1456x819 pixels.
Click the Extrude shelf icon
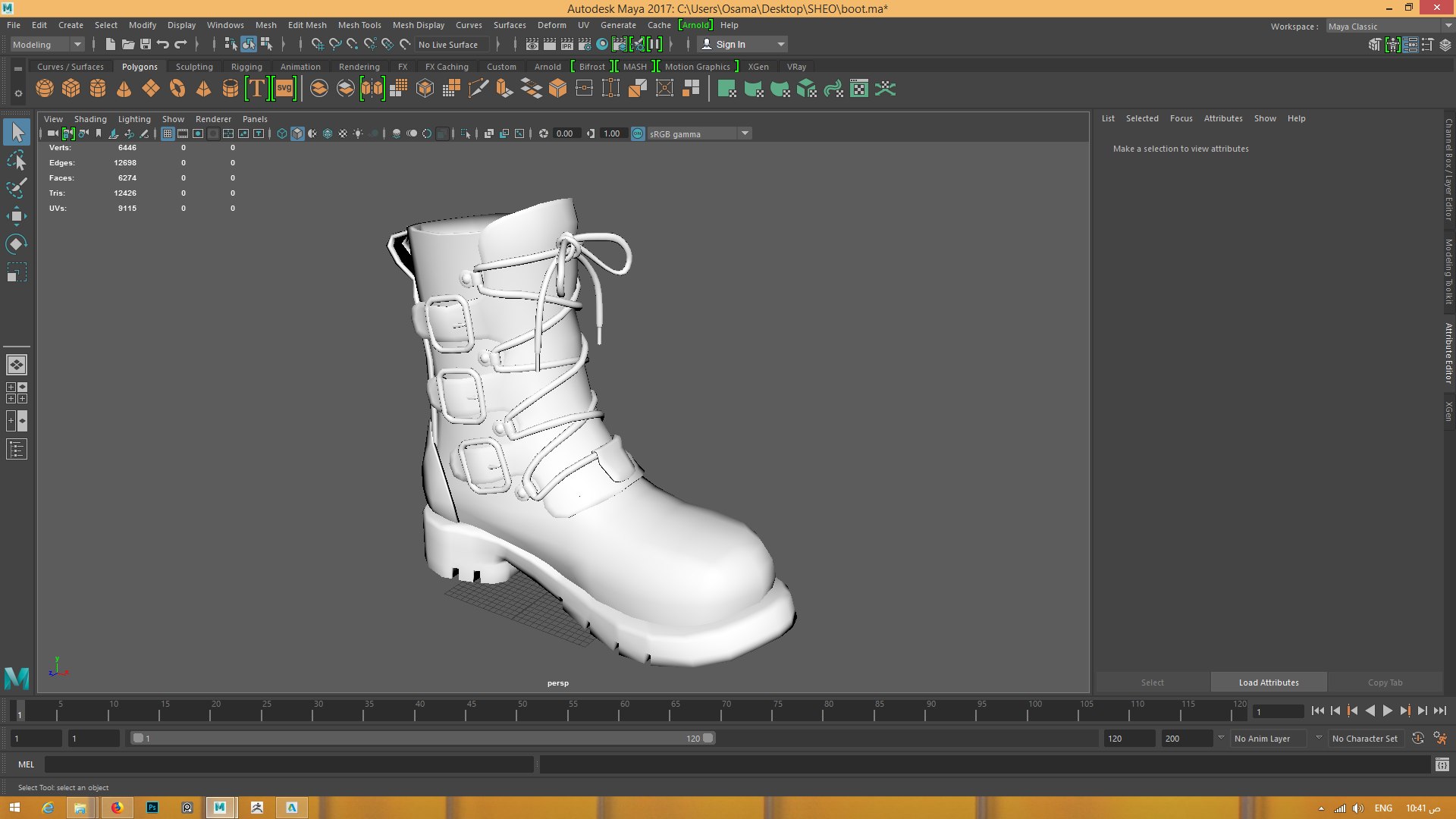pyautogui.click(x=505, y=89)
